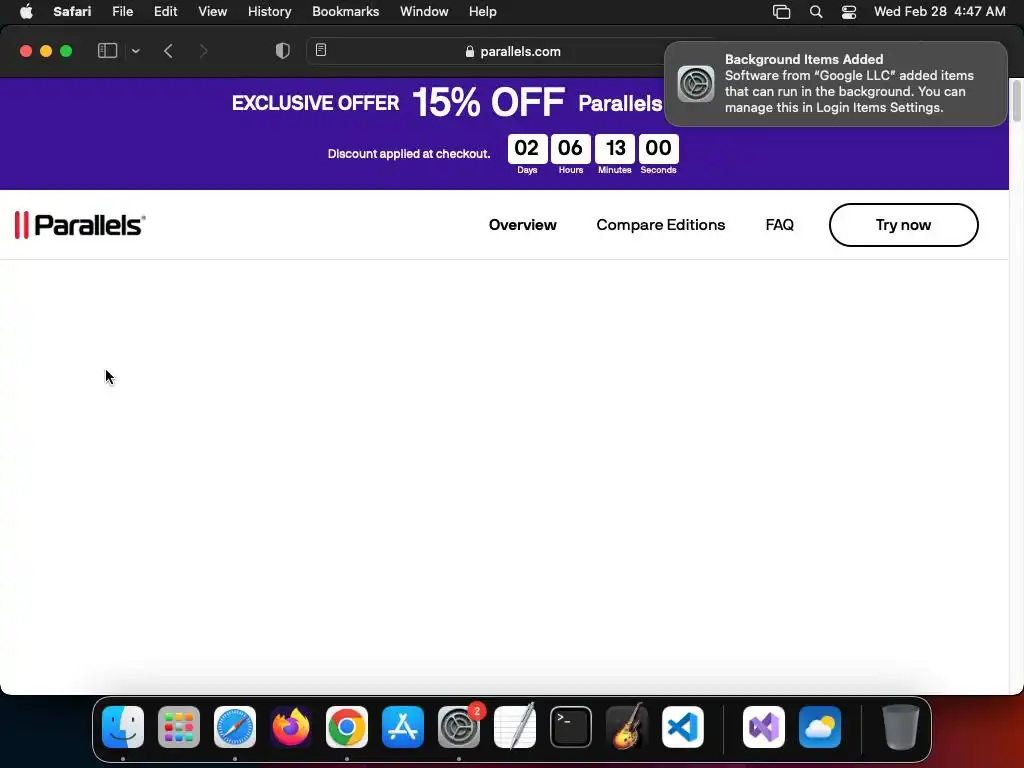Open the Help menu
Screen dimensions: 1024x768
(483, 11)
